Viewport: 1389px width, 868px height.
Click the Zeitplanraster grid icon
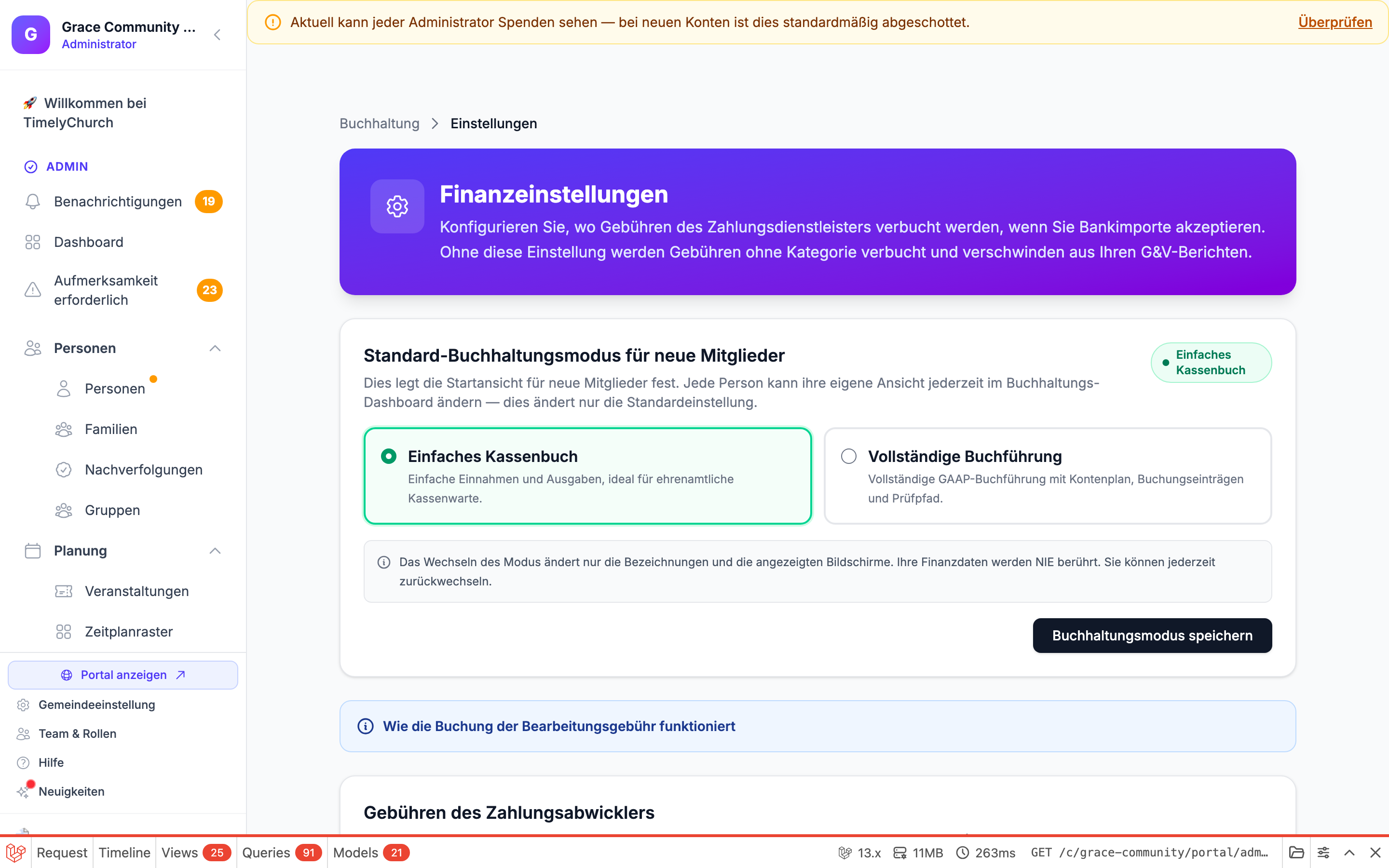tap(64, 632)
